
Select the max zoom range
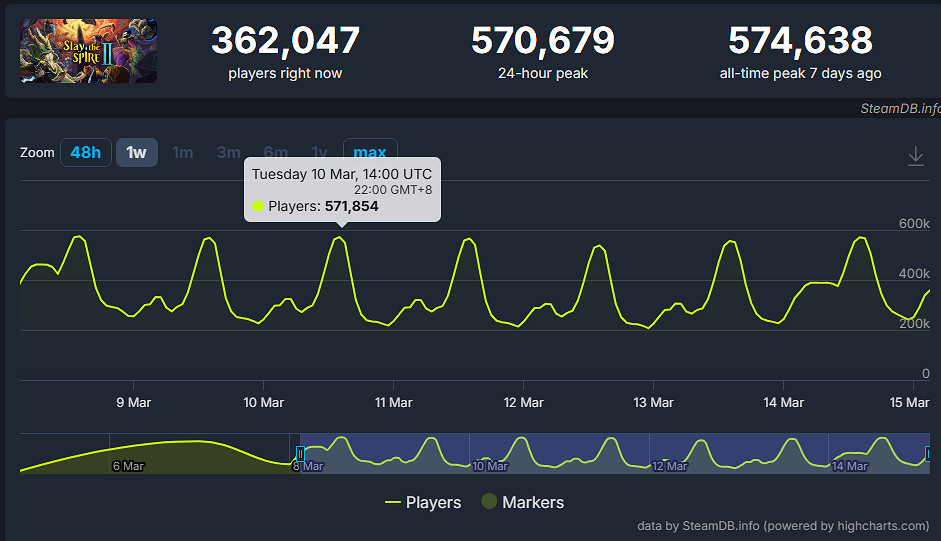pos(370,153)
